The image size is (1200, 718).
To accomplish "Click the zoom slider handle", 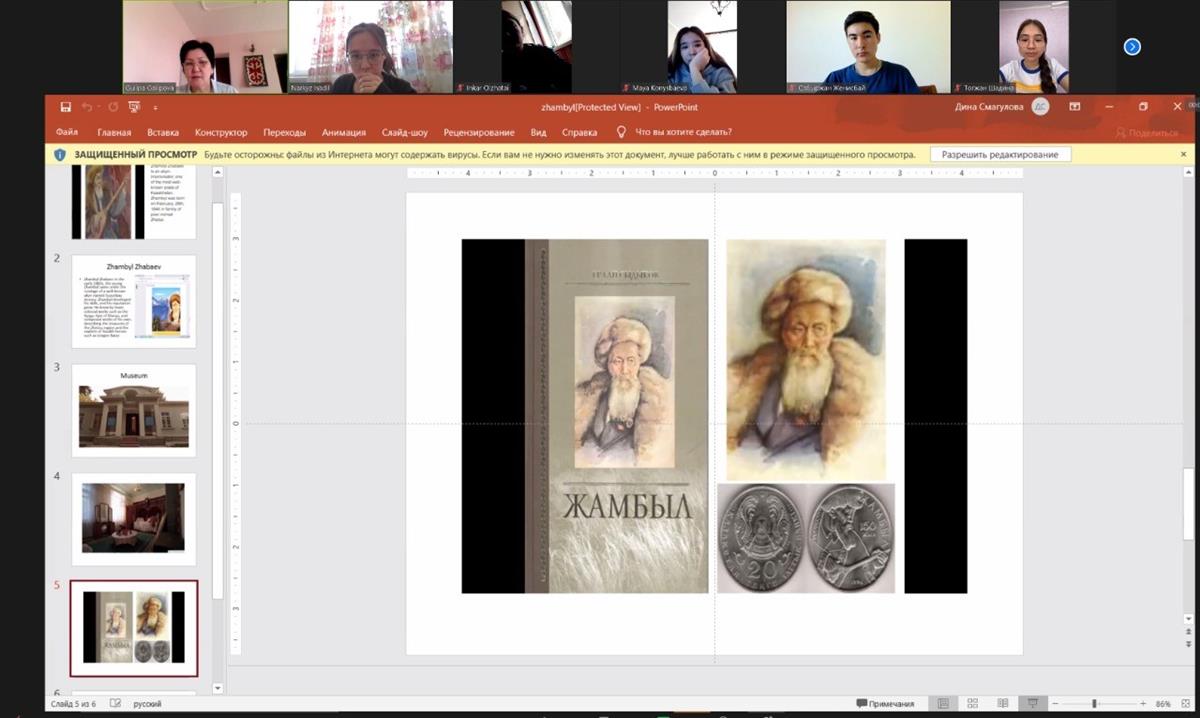I will [x=1094, y=704].
